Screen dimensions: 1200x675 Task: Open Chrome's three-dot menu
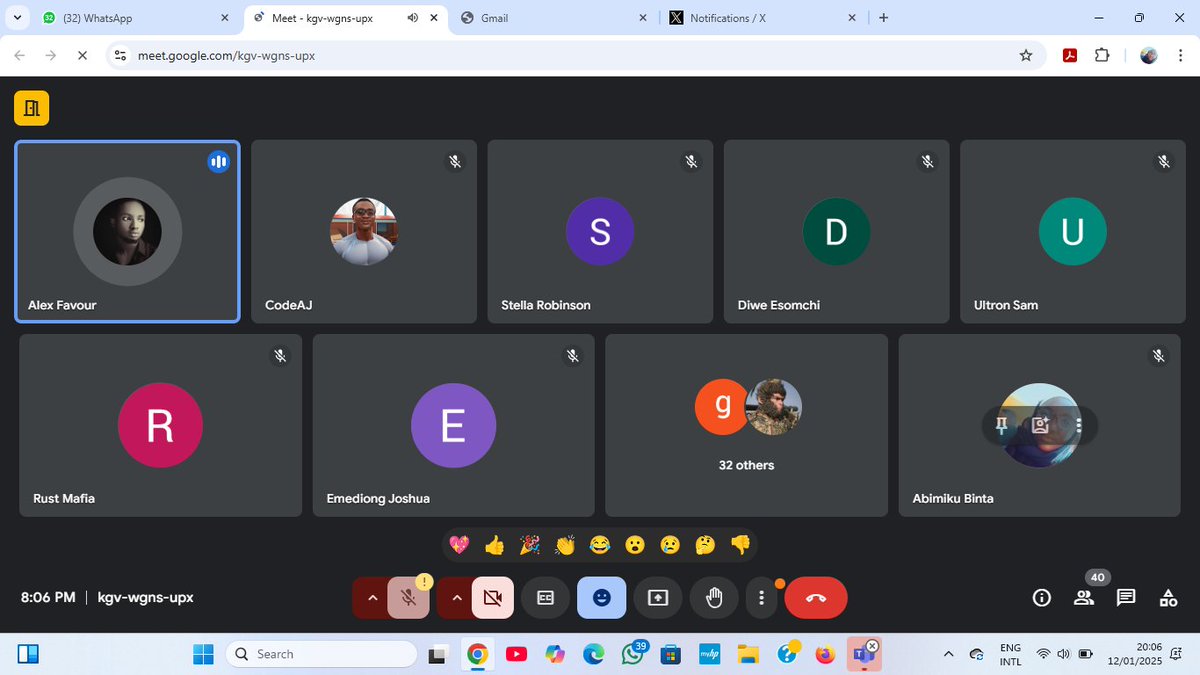(x=1181, y=56)
